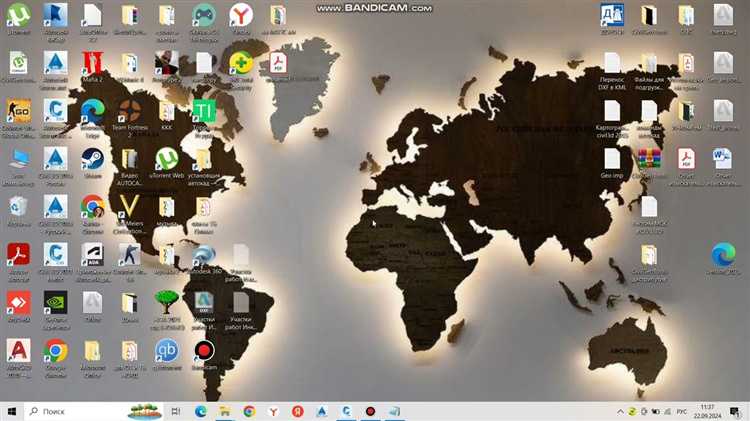Open the NVIDIA GeForce Experience shortcut

tap(56, 310)
